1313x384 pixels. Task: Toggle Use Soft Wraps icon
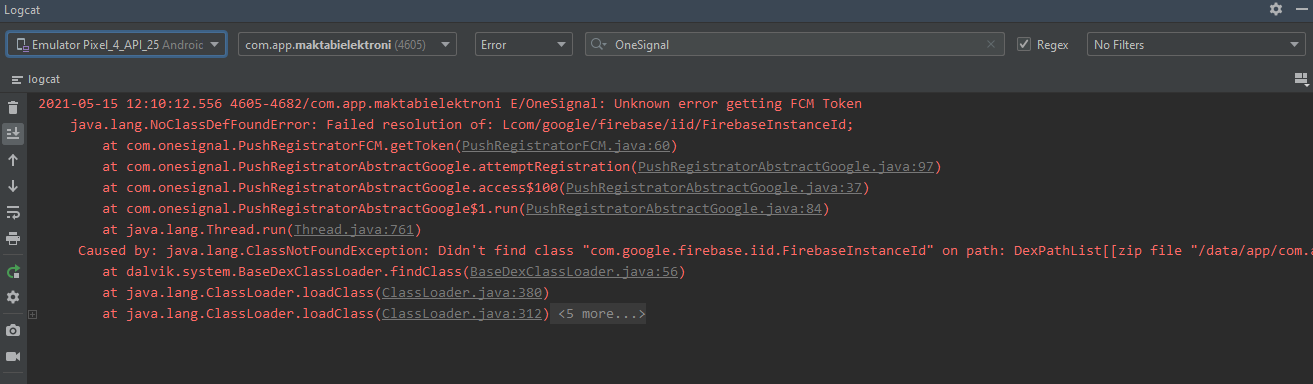[x=13, y=212]
